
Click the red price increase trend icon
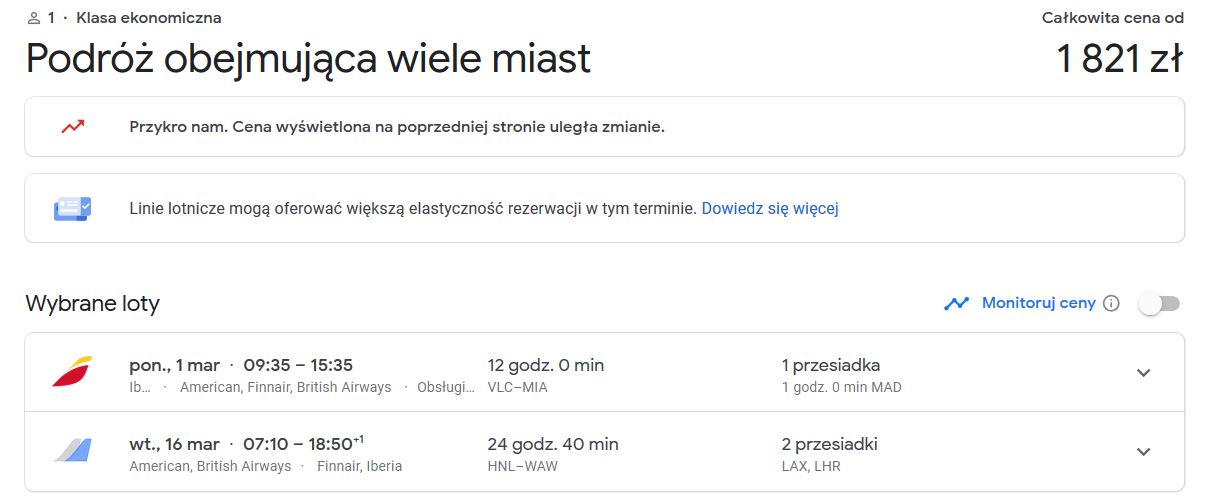72,127
